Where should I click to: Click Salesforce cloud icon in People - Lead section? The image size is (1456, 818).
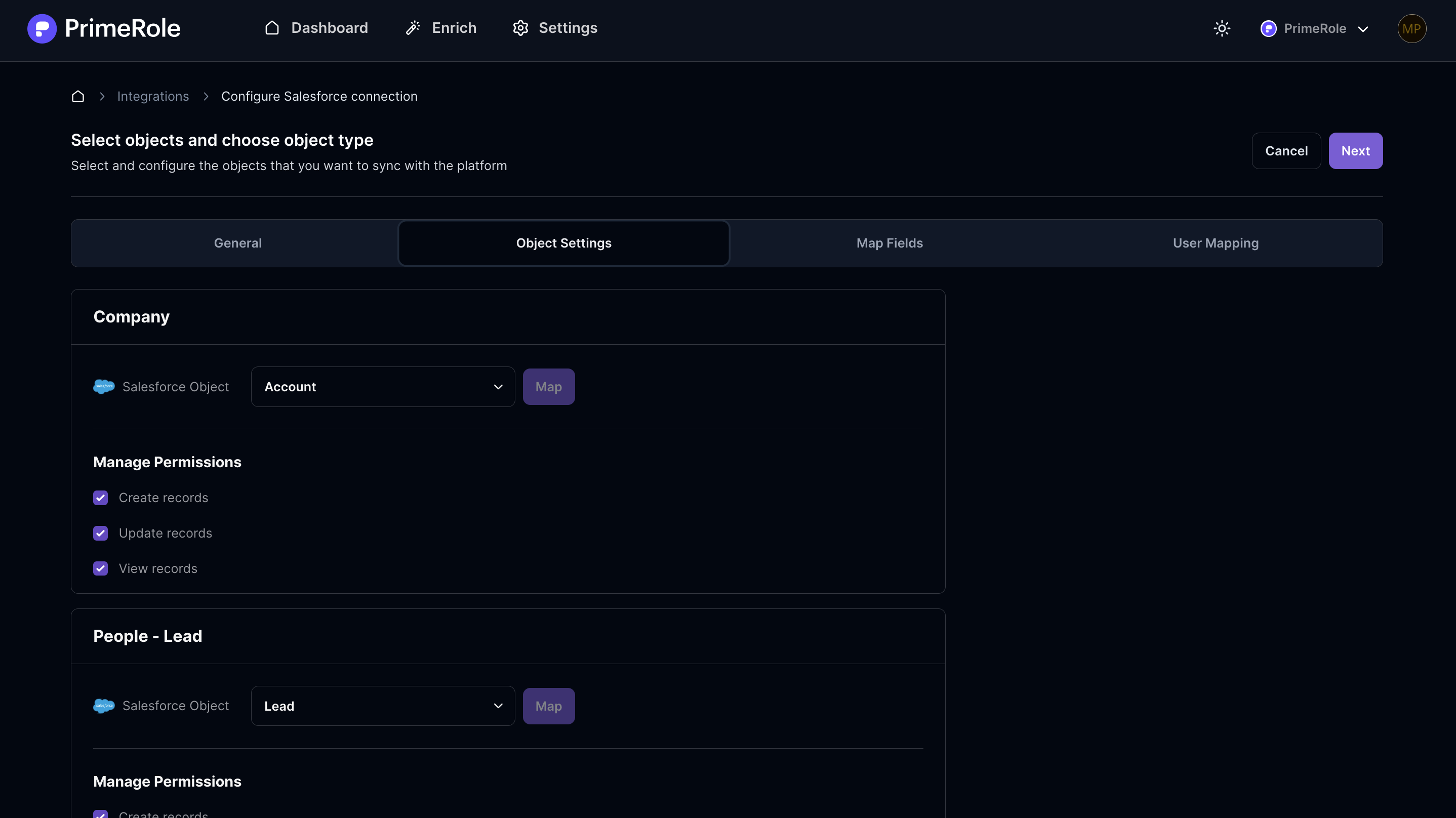pos(104,706)
